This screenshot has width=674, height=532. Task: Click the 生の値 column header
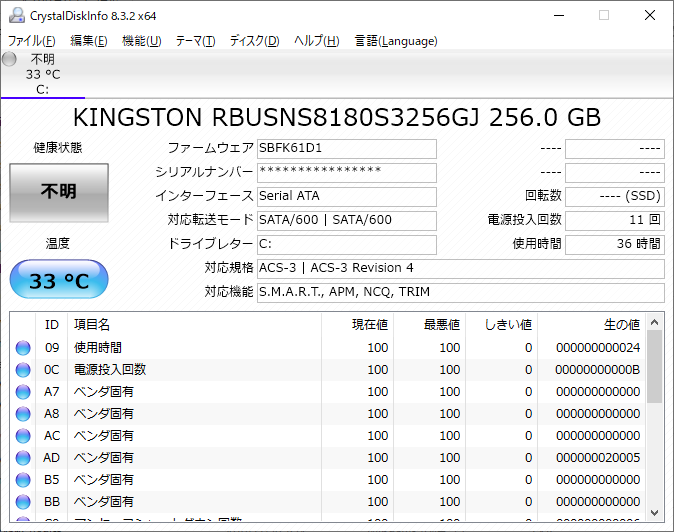(591, 324)
